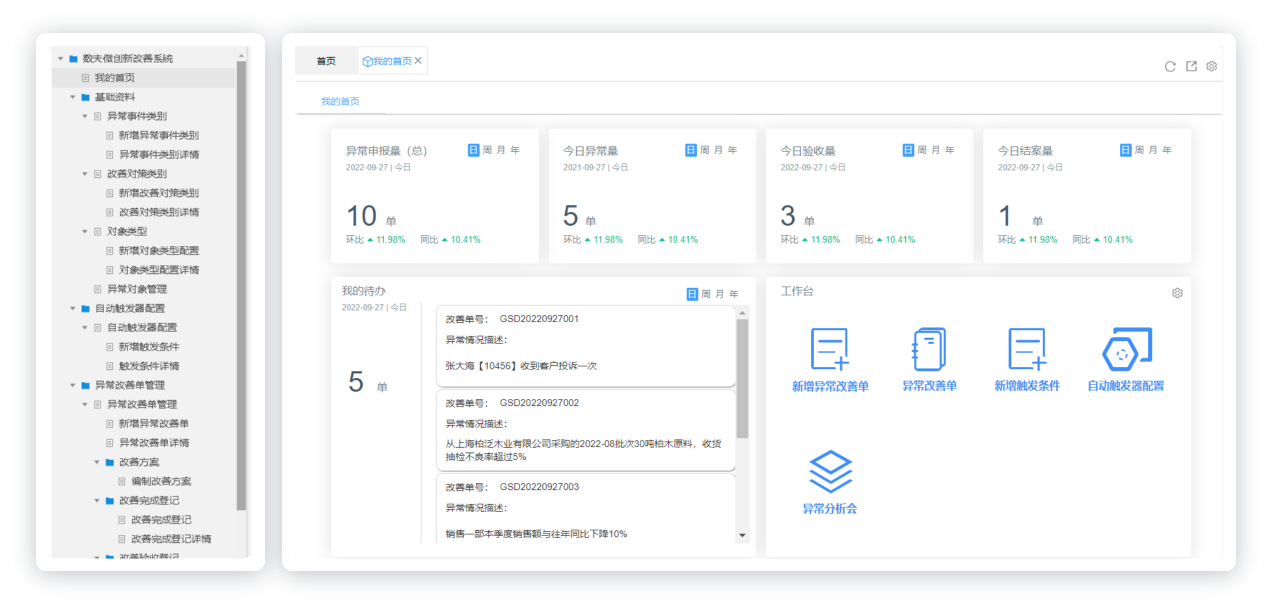Click the todo list scroll-down arrow
The width and height of the screenshot is (1272, 610).
coord(742,536)
